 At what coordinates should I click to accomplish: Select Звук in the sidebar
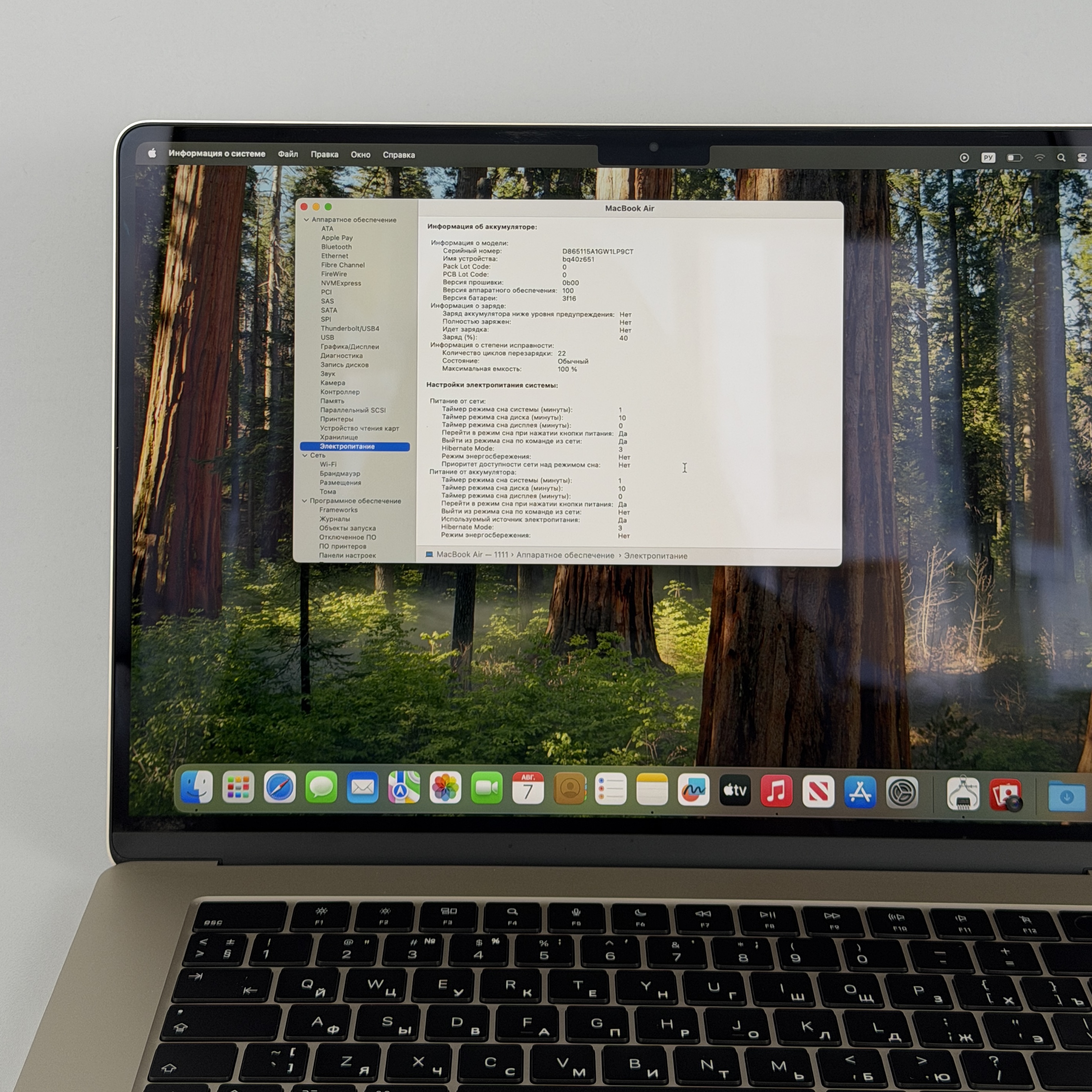[328, 374]
